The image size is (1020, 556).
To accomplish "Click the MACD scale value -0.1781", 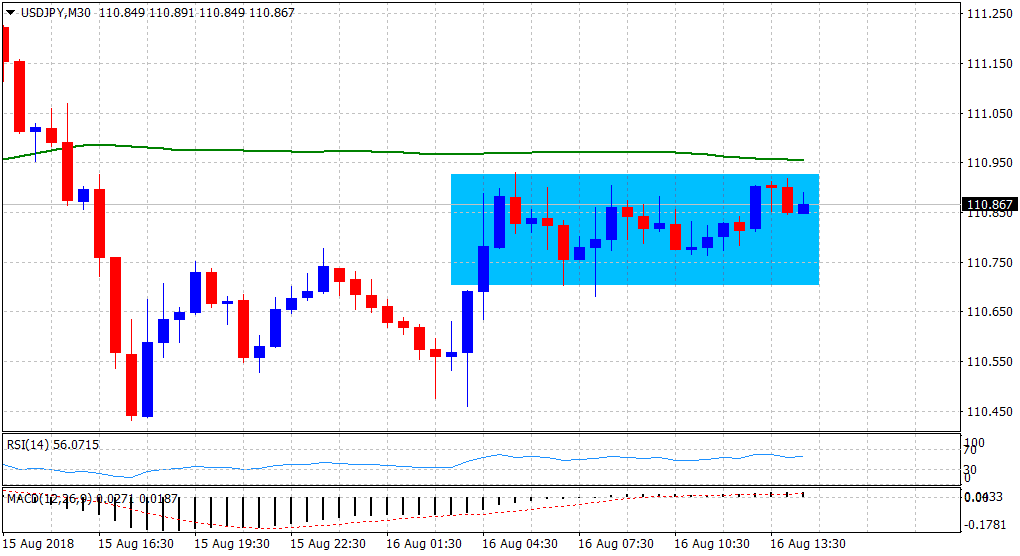I will click(985, 524).
